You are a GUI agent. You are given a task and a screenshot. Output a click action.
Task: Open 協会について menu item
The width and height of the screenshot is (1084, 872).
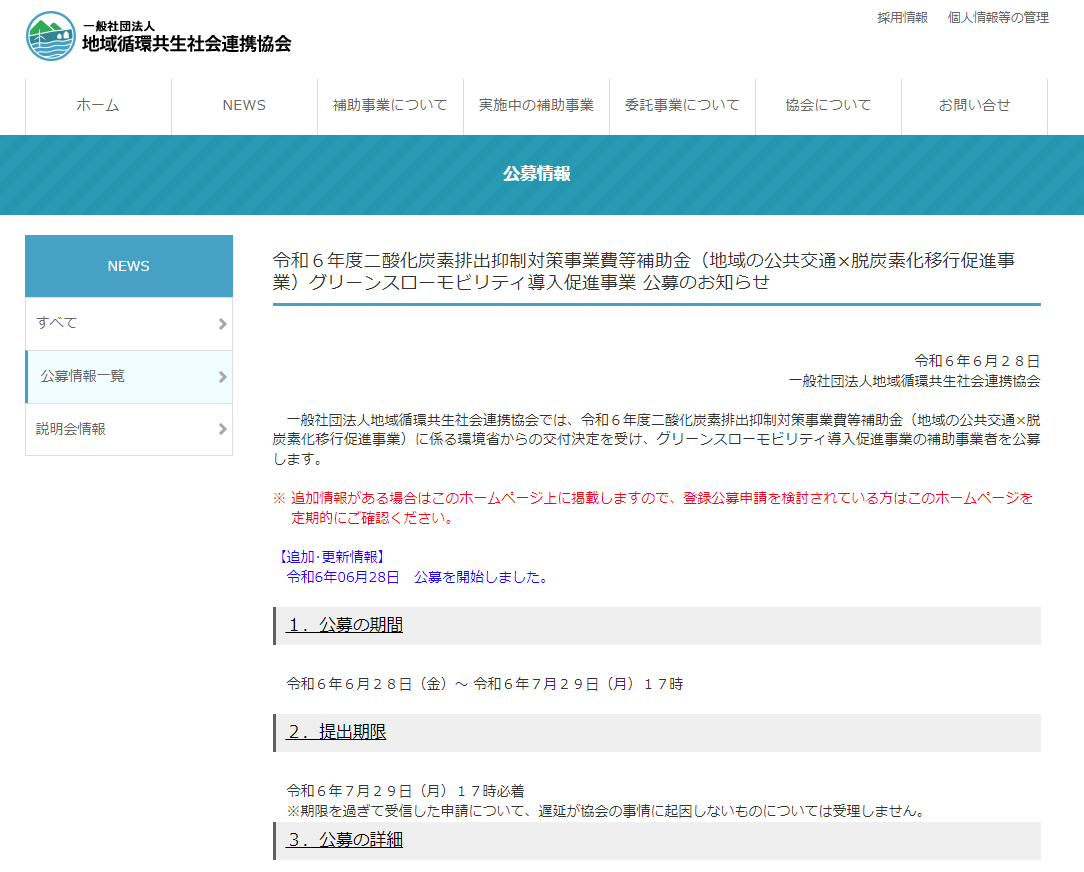[x=828, y=105]
